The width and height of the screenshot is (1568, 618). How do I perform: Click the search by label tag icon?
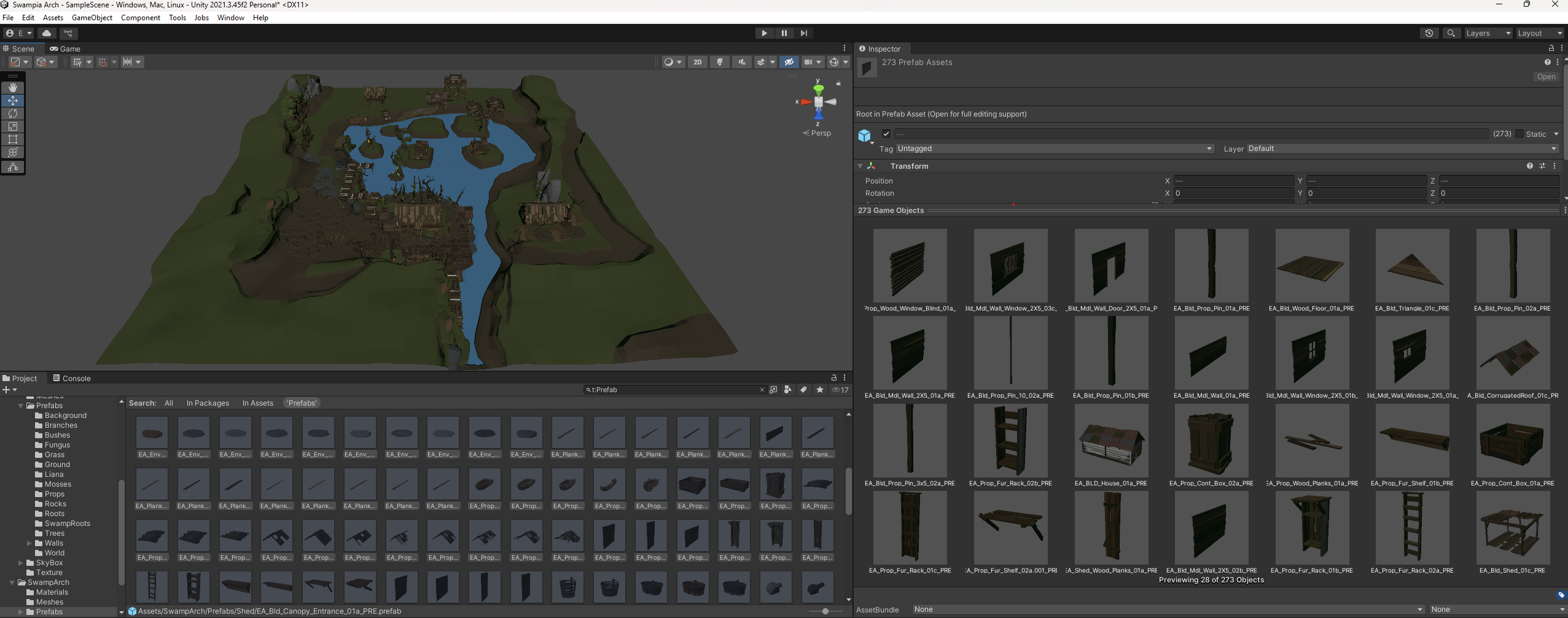pos(803,390)
